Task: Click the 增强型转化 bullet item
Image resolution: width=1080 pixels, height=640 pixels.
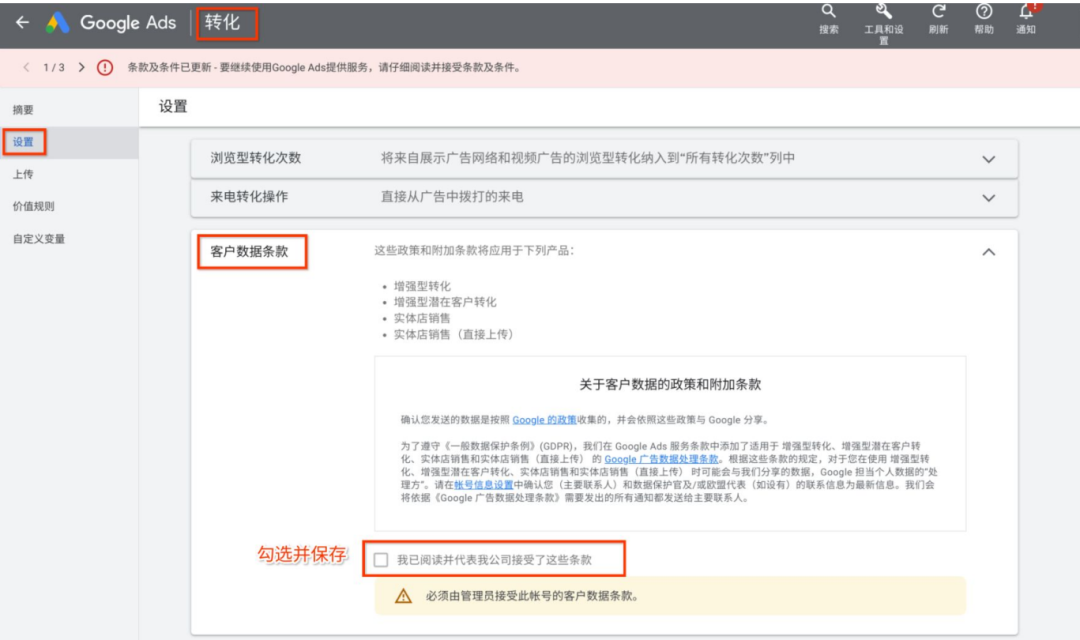Action: (x=422, y=286)
